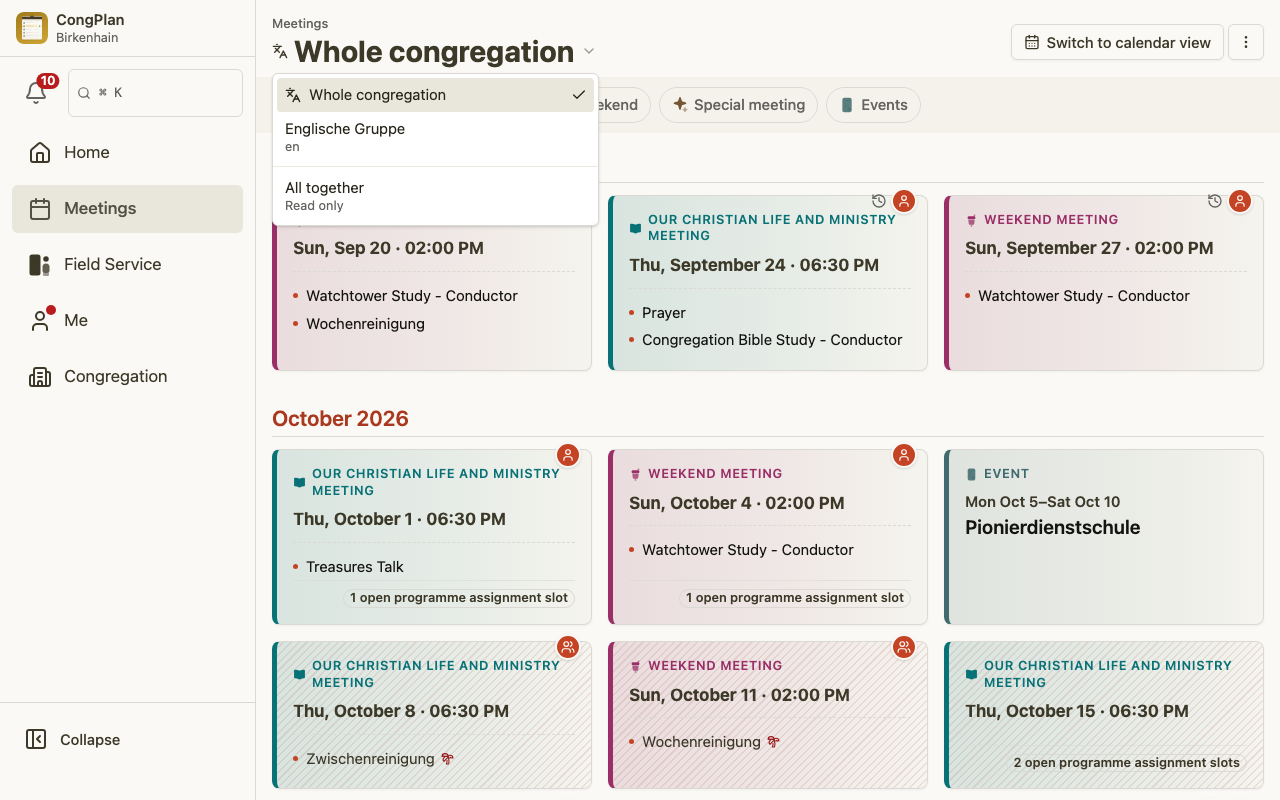Filter by Special meeting chip
Viewport: 1280px width, 800px height.
tap(738, 105)
